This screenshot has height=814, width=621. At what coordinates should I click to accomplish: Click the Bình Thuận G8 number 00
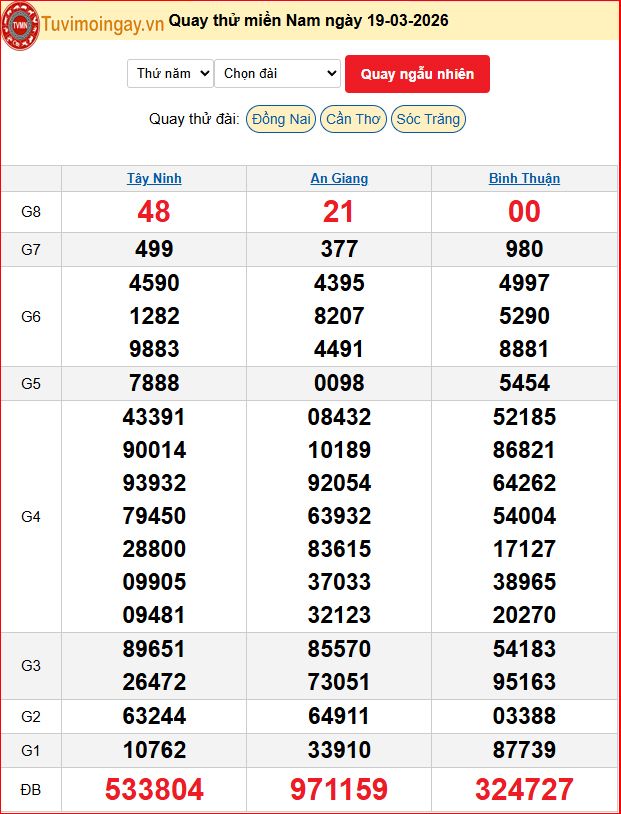(524, 212)
